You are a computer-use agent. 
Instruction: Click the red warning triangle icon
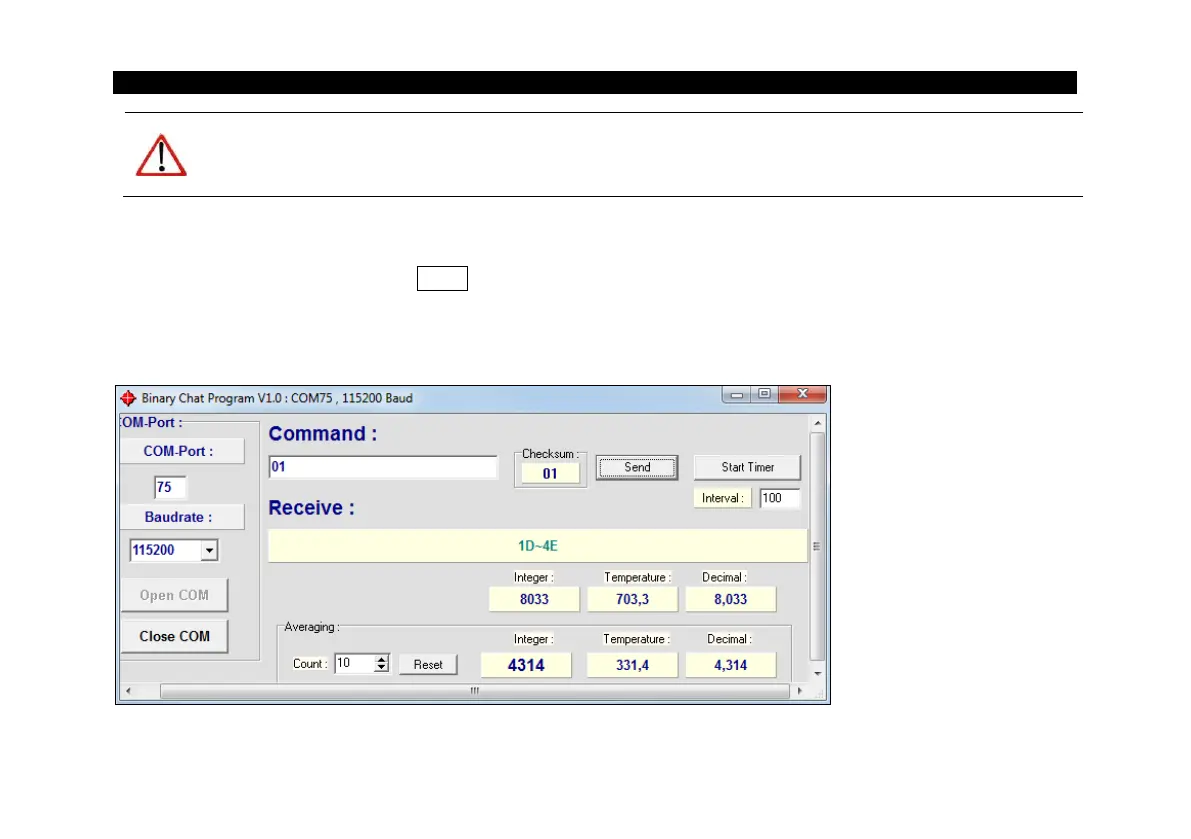pyautogui.click(x=161, y=156)
